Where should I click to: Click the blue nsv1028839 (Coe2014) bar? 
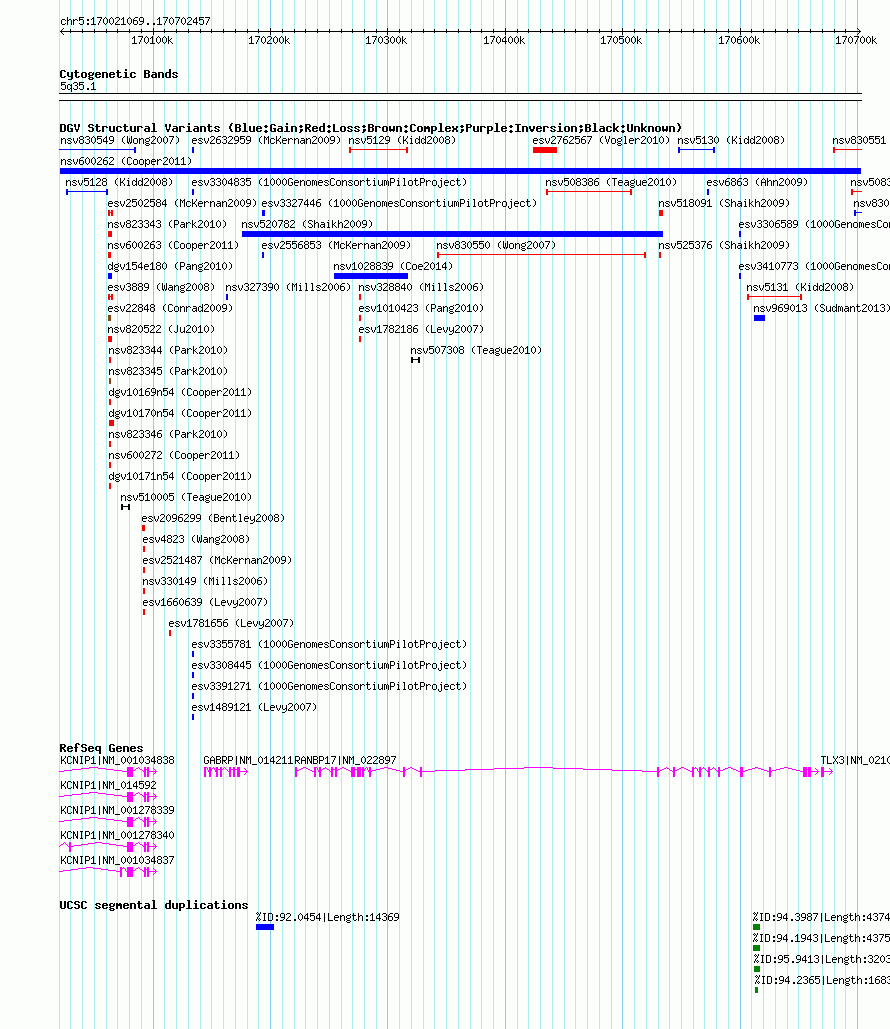pyautogui.click(x=371, y=276)
